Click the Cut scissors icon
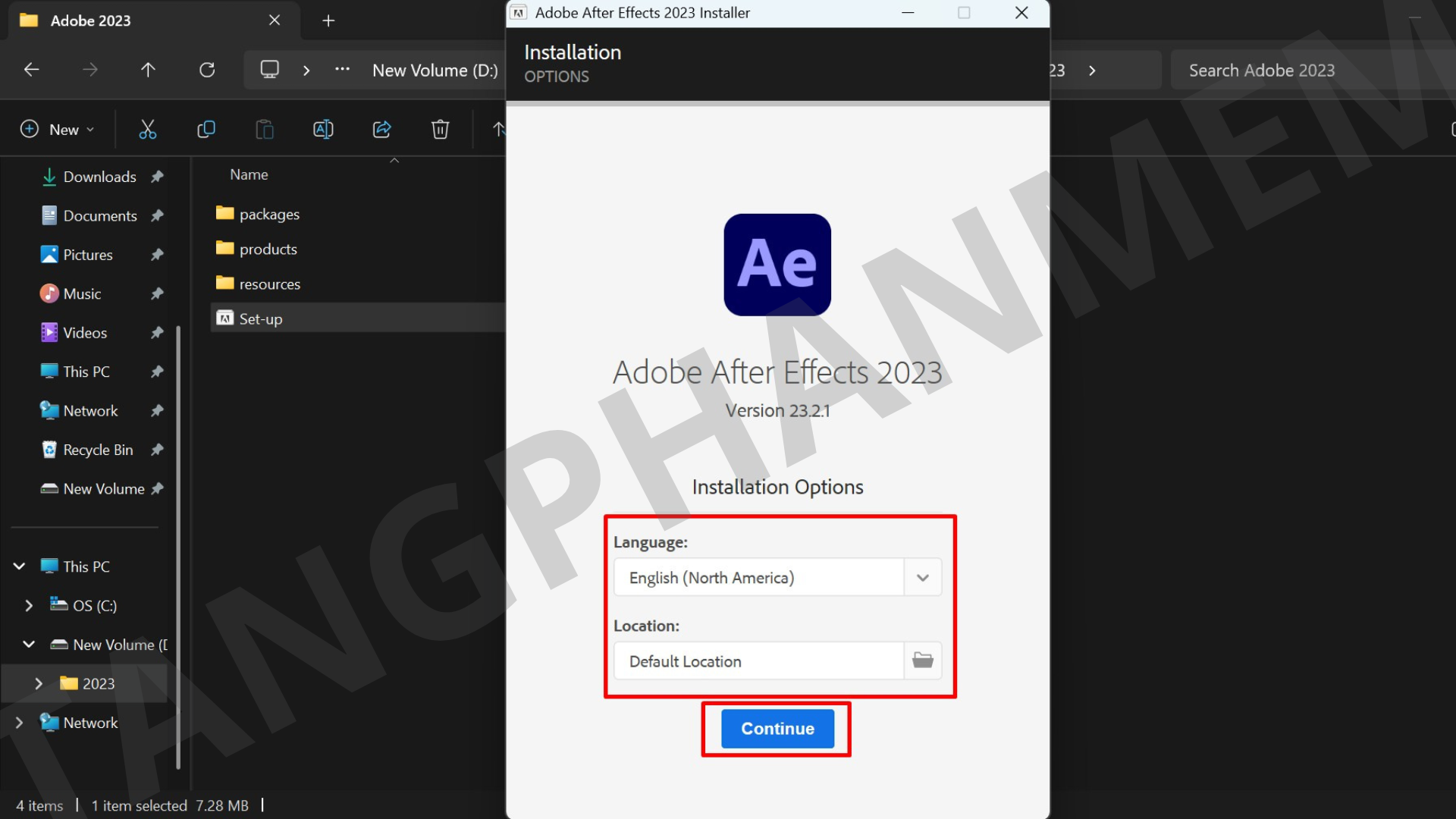This screenshot has height=819, width=1456. tap(147, 130)
